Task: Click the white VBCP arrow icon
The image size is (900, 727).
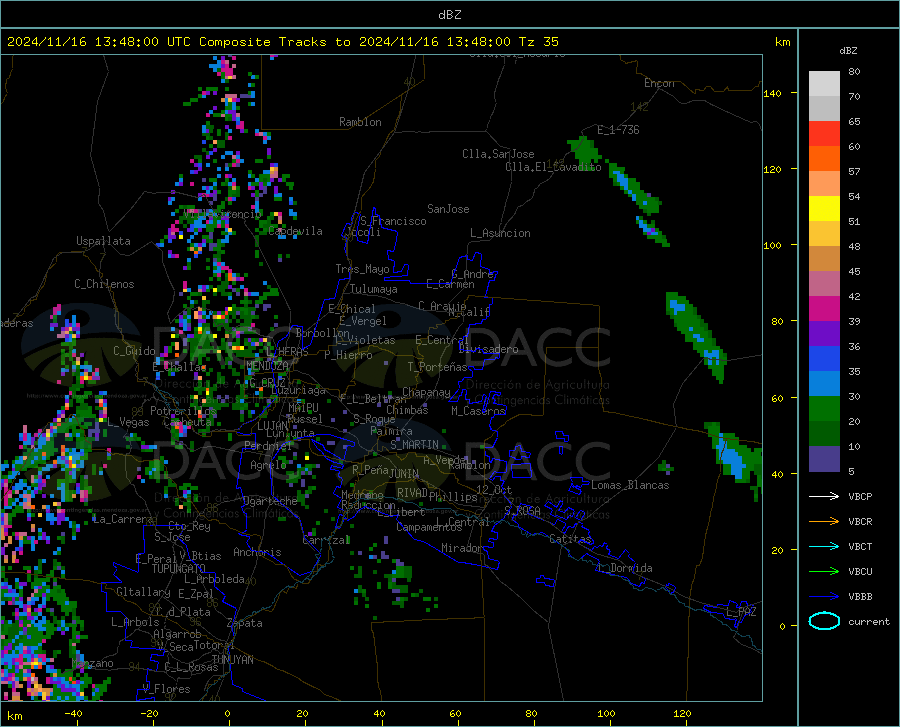Action: click(x=824, y=496)
